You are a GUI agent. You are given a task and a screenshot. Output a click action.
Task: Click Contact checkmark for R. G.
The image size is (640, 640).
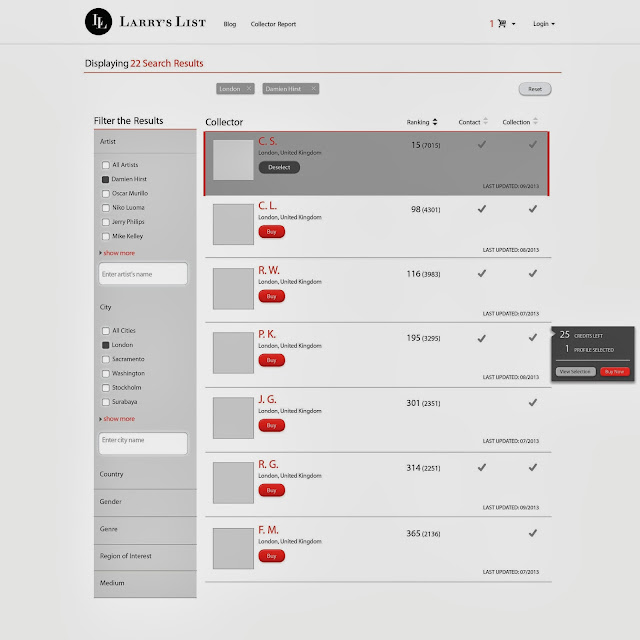coord(482,468)
